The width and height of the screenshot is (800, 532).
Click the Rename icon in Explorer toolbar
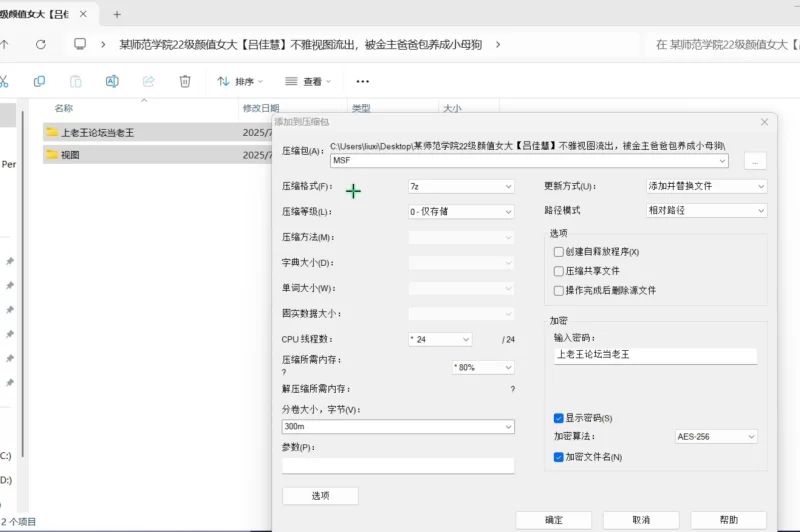[x=112, y=81]
